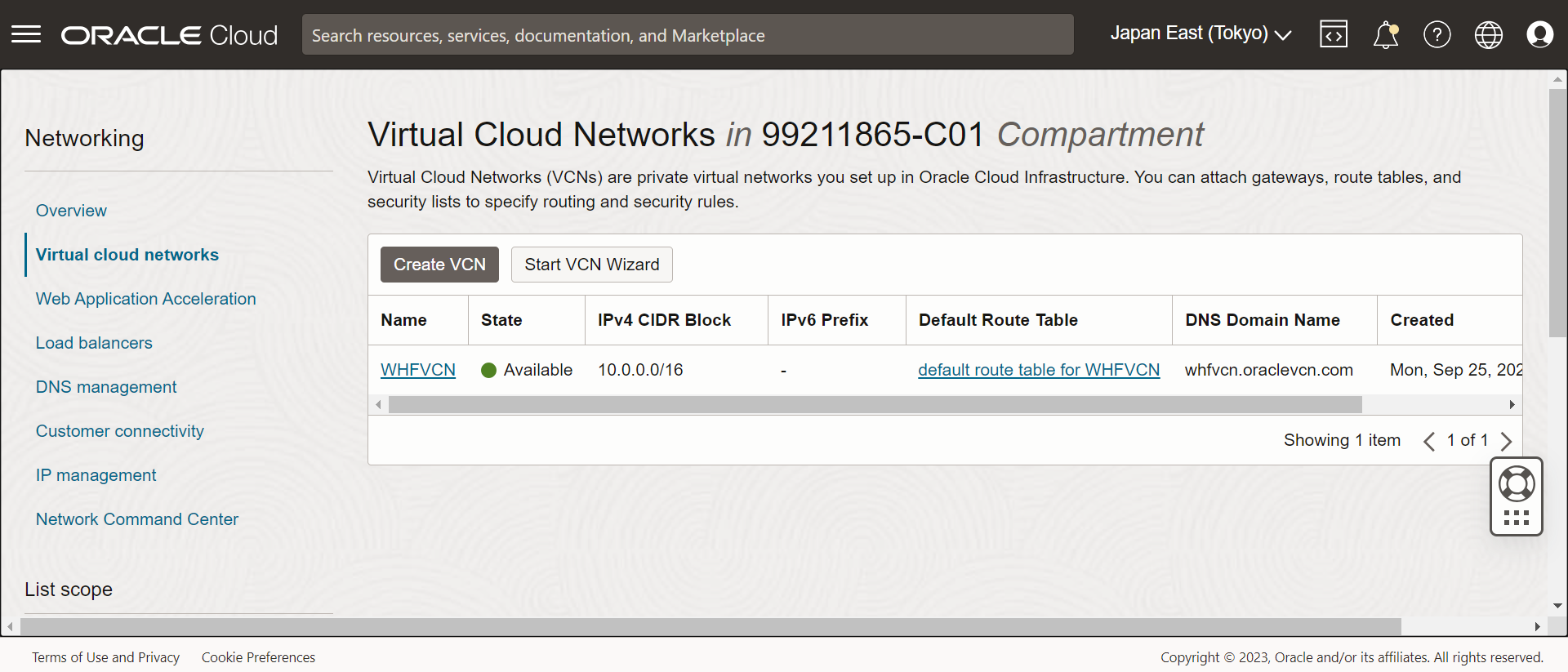The image size is (1568, 672).
Task: Open the user profile menu
Action: tap(1540, 34)
